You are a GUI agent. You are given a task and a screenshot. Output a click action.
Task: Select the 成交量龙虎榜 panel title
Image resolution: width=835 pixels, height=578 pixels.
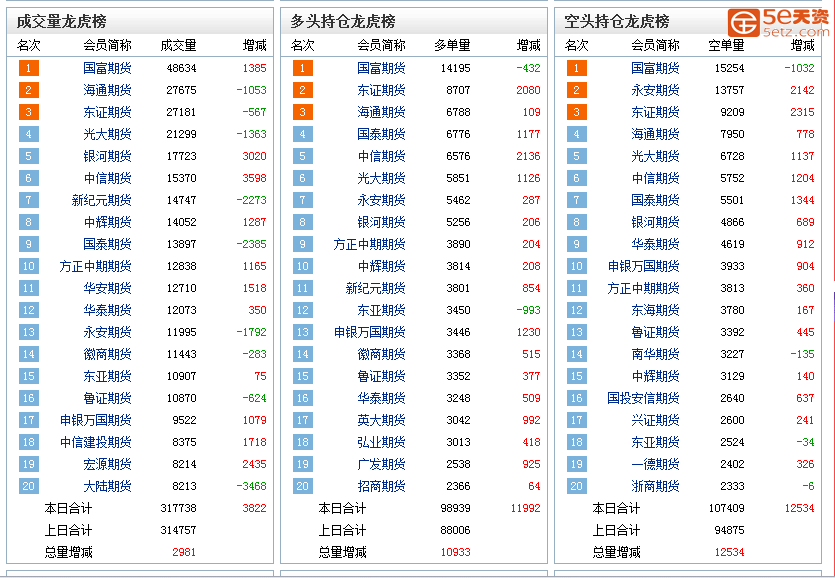tap(61, 21)
